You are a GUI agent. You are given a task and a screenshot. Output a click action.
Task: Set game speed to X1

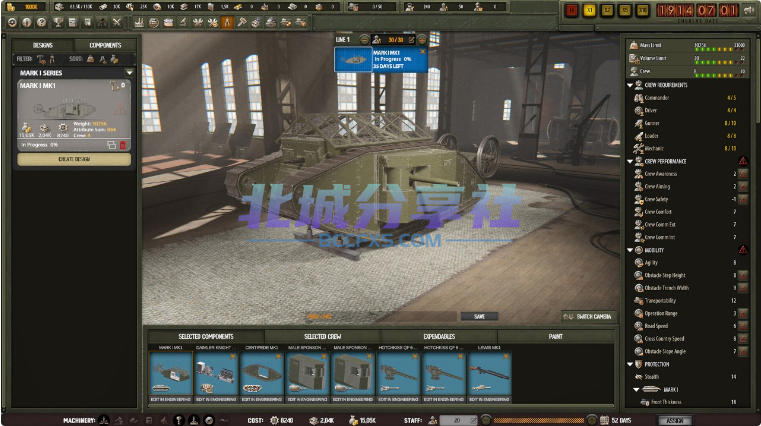click(589, 11)
